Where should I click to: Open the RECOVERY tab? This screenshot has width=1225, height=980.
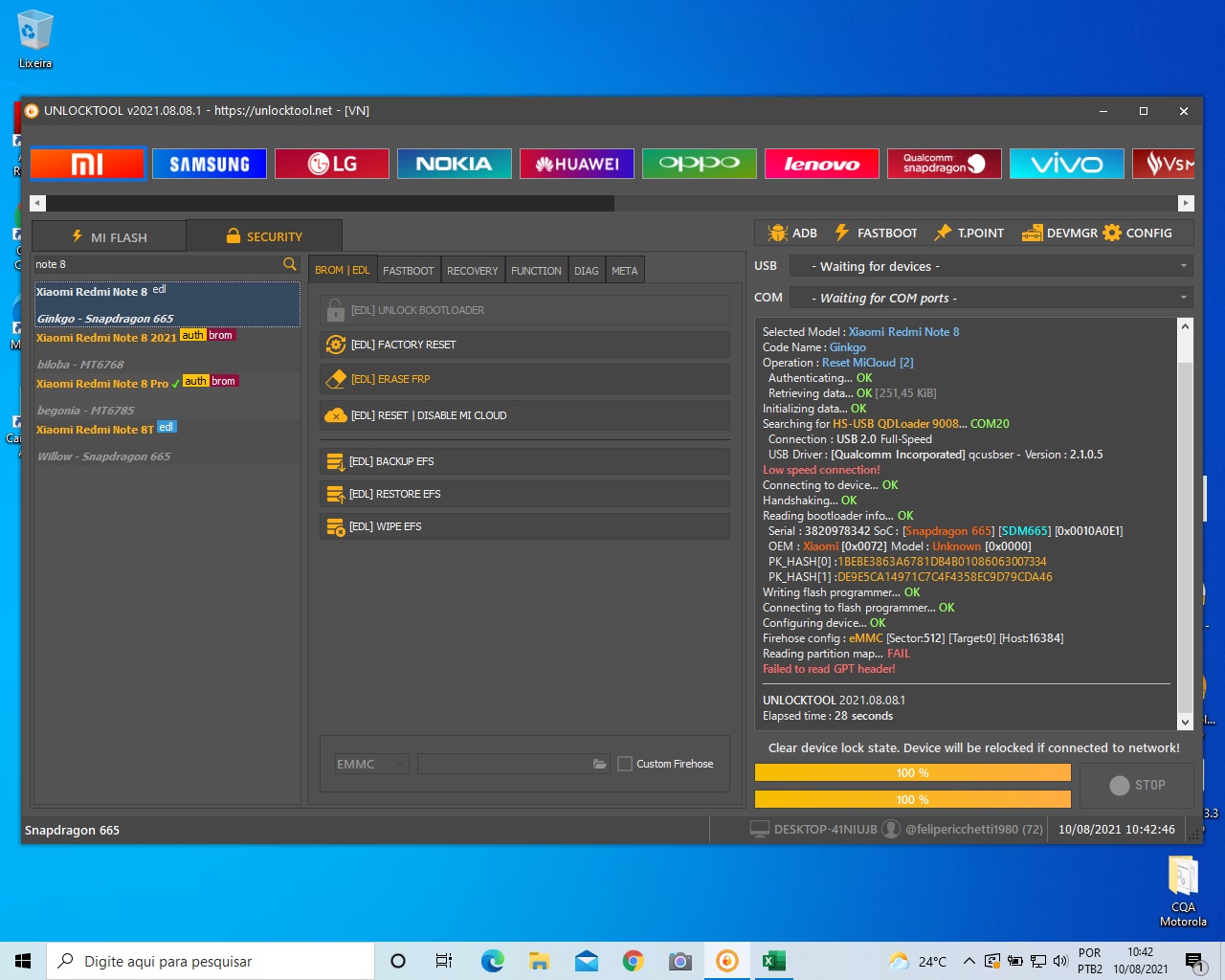click(x=473, y=271)
